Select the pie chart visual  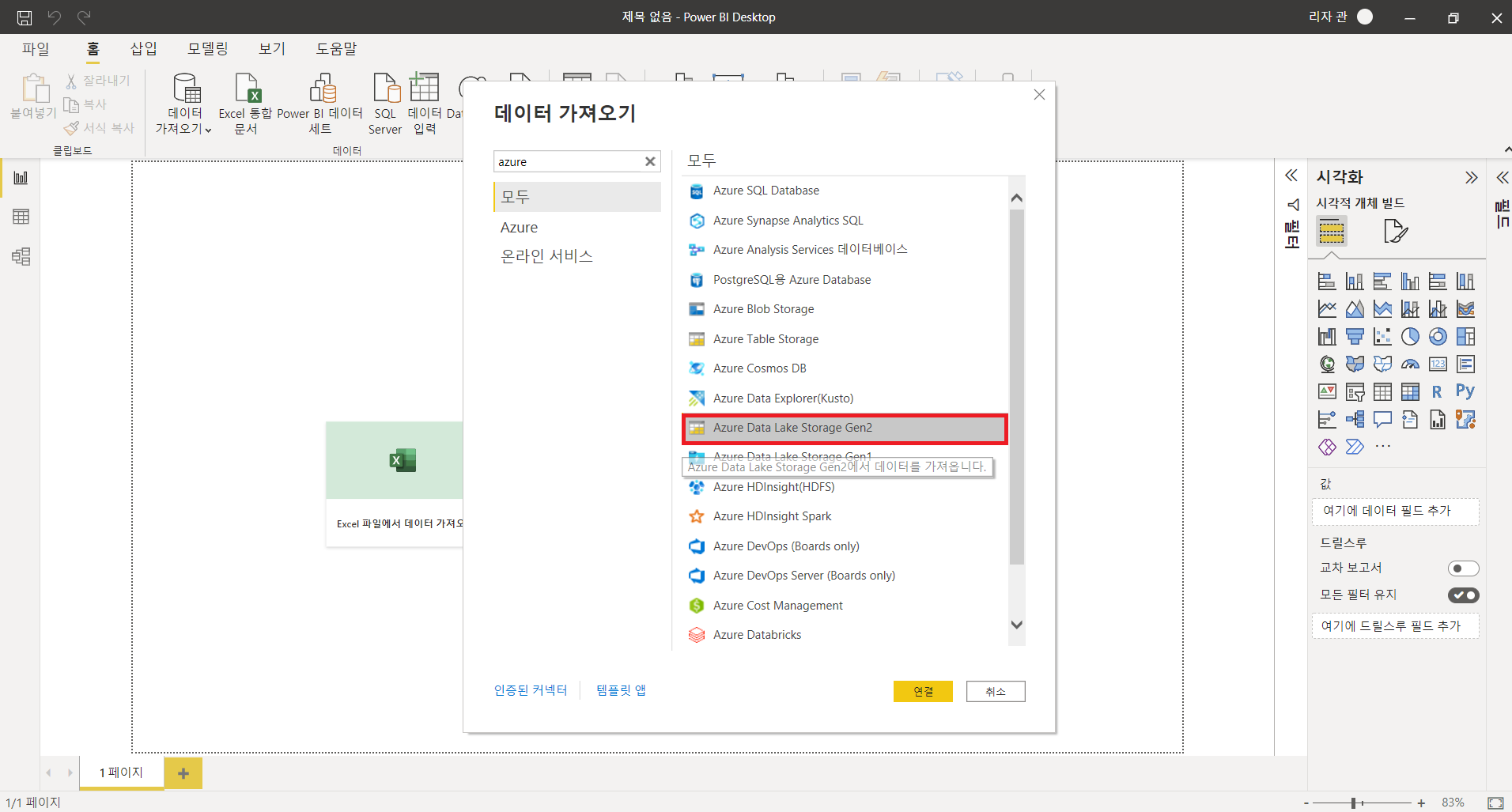click(1410, 337)
